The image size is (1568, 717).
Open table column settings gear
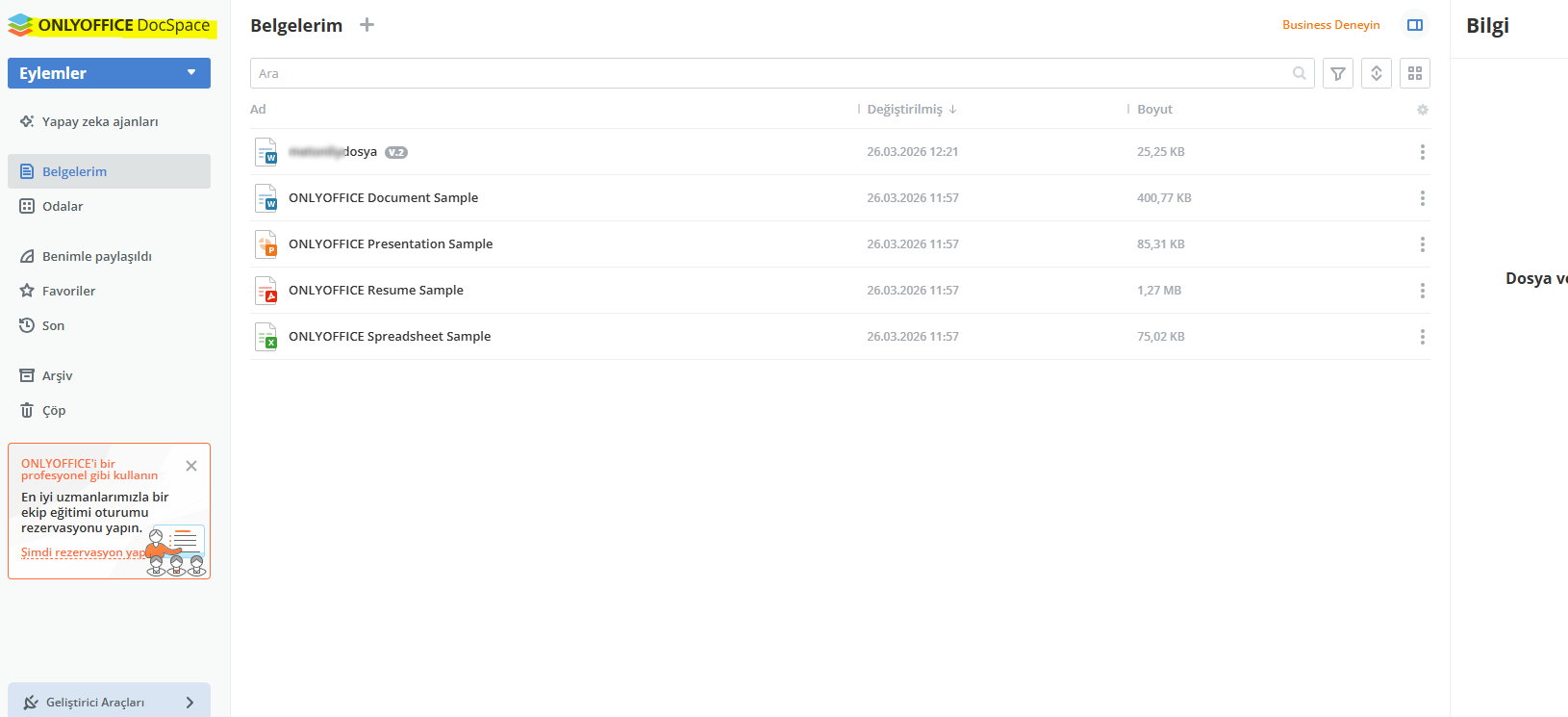pos(1422,110)
